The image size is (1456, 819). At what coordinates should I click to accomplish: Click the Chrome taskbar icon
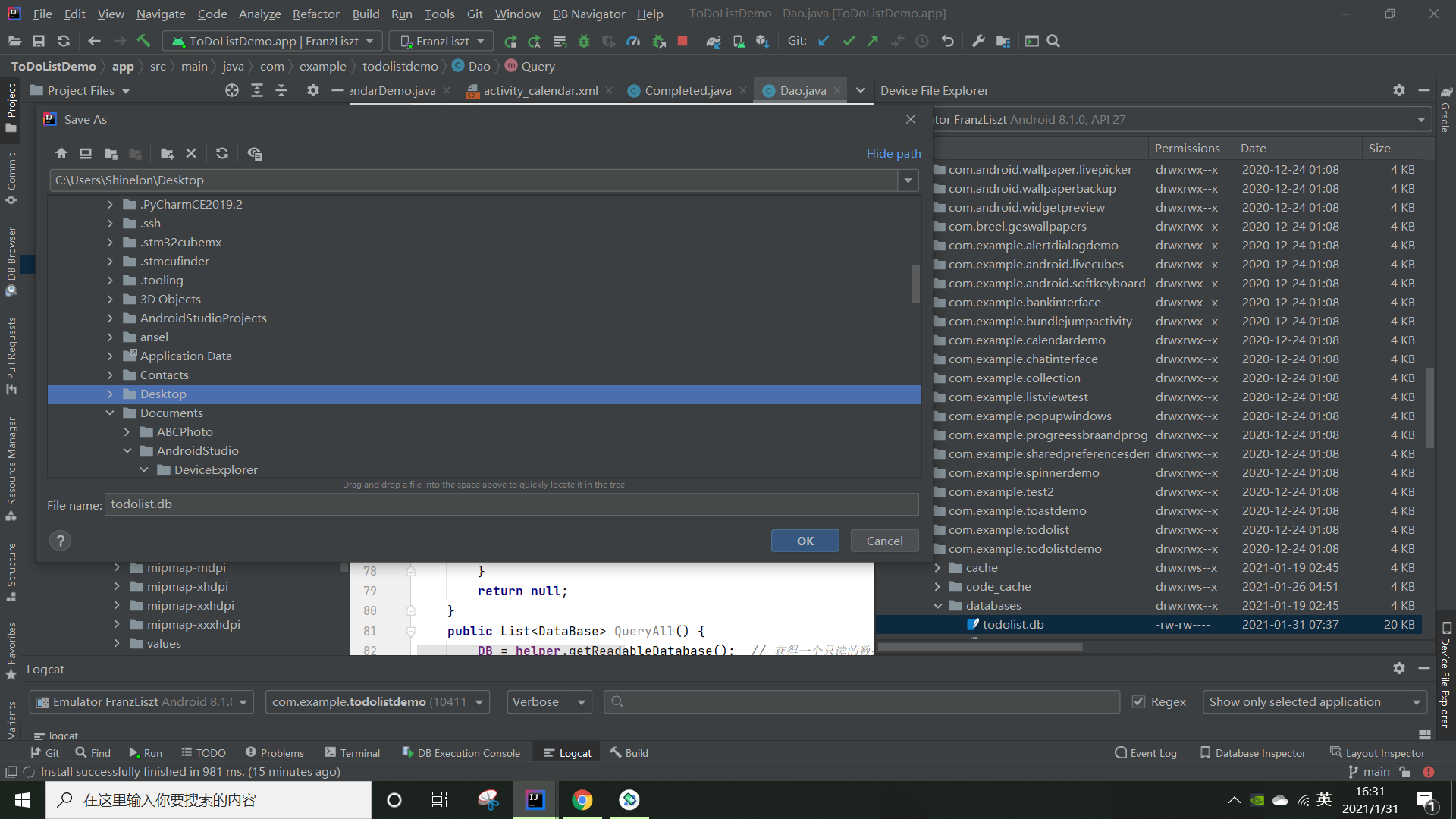tap(582, 800)
